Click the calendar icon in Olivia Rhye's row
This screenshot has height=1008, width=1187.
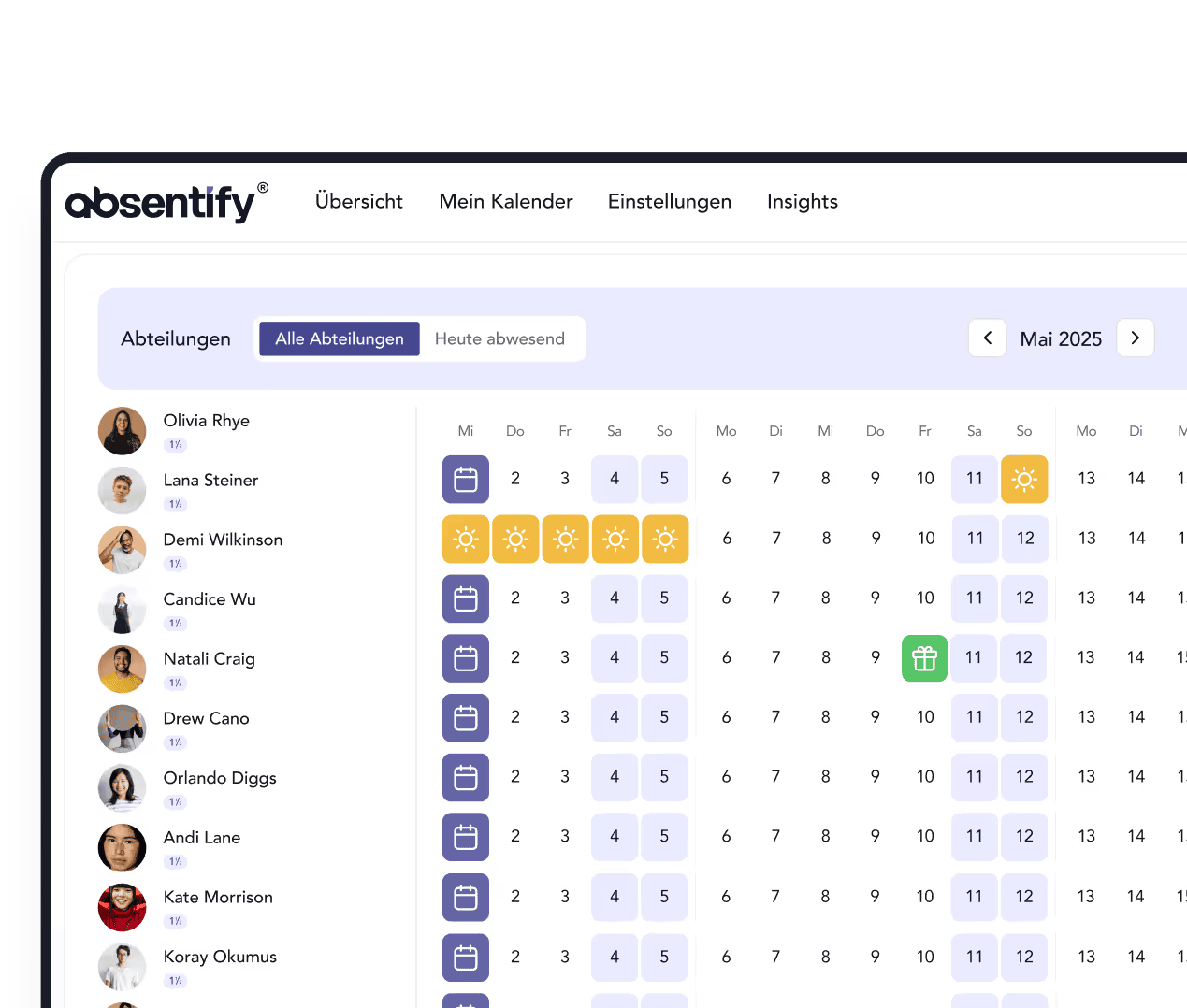pos(466,480)
